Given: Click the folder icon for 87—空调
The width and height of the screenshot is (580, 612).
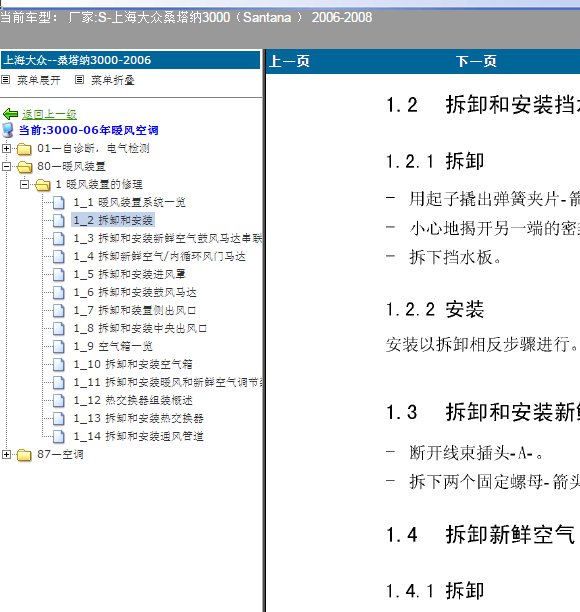Looking at the screenshot, I should pyautogui.click(x=24, y=455).
